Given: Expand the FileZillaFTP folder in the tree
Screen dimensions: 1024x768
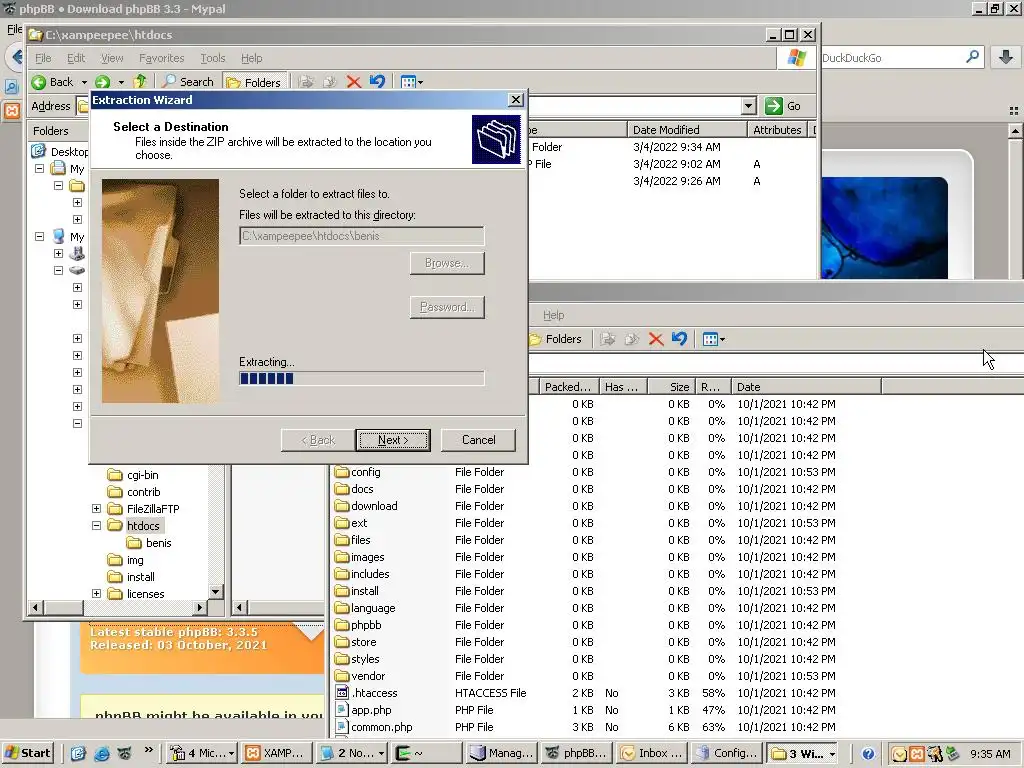Looking at the screenshot, I should pos(97,509).
